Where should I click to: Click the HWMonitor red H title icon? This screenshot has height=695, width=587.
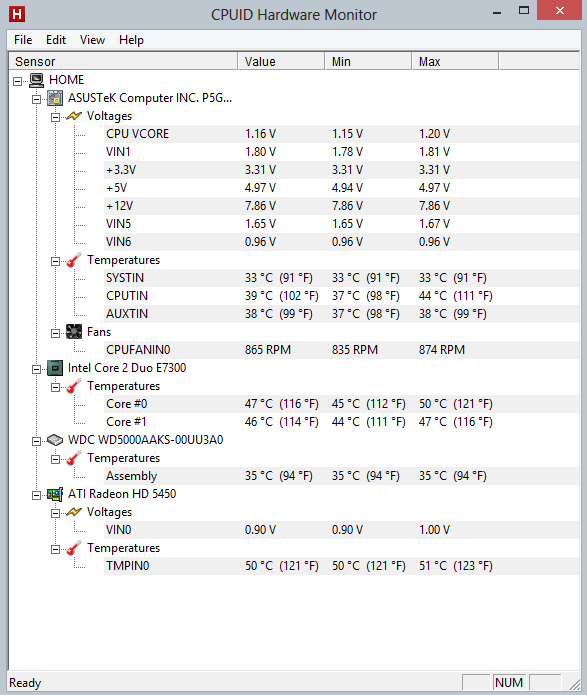click(17, 14)
